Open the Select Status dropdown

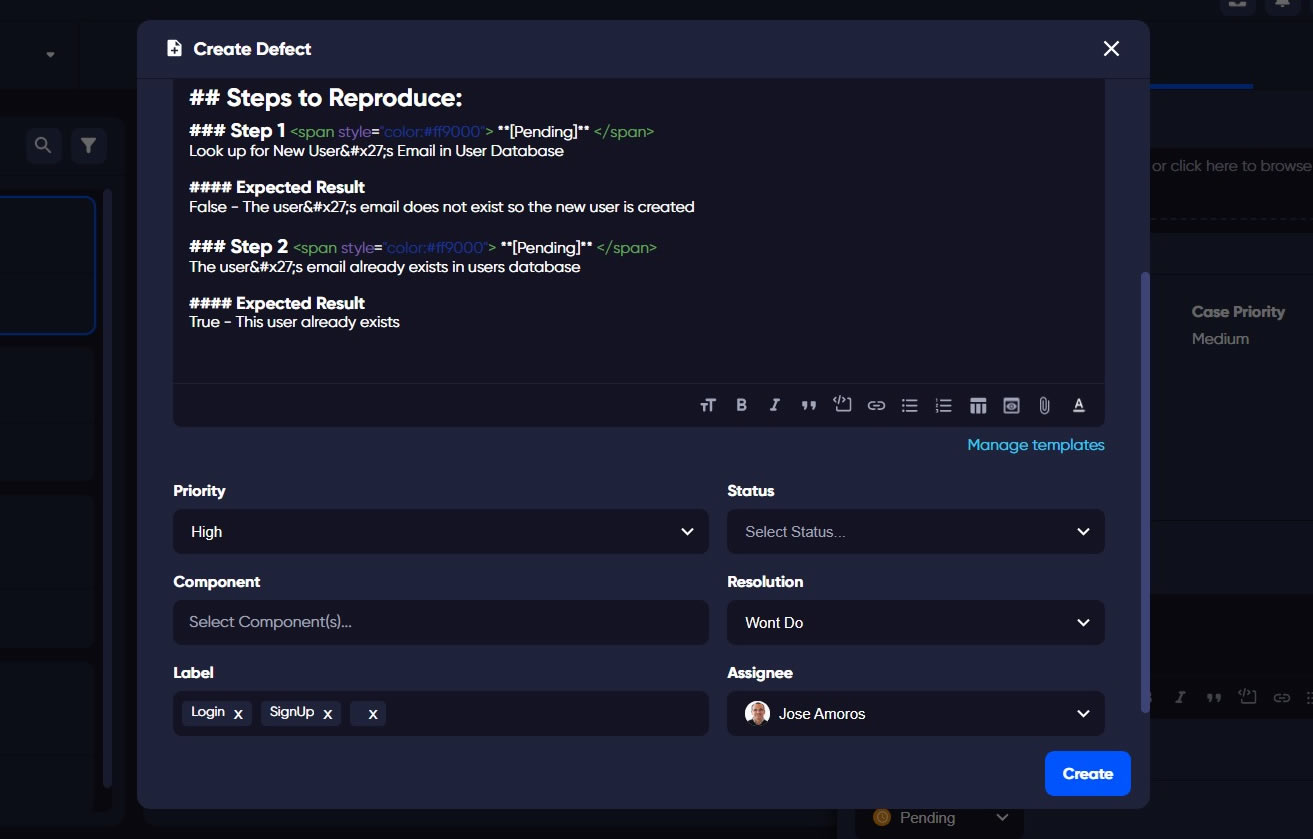click(916, 531)
